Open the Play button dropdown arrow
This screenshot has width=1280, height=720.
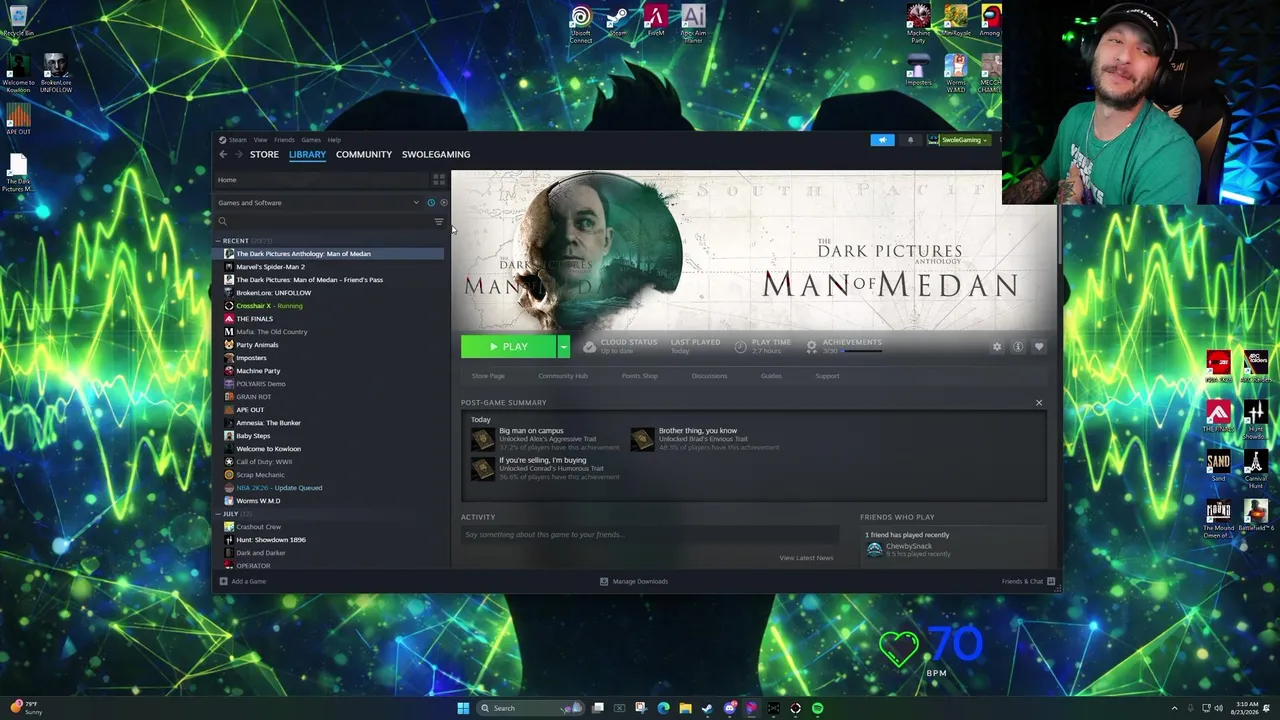[564, 346]
